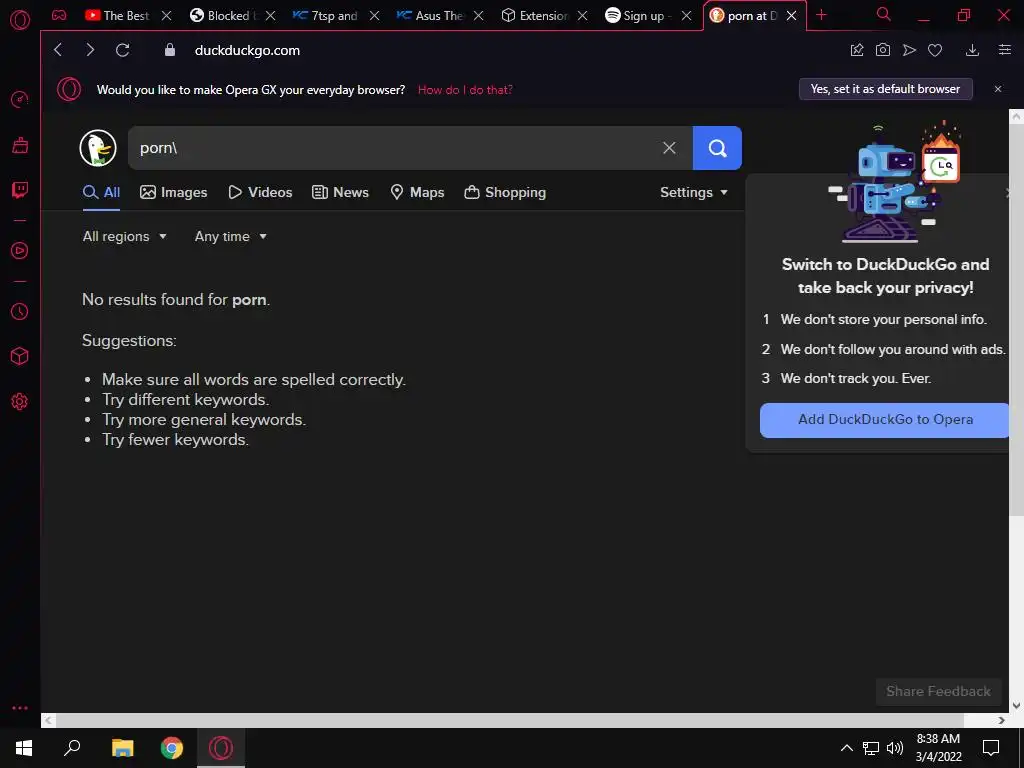Take a snapshot with camera icon

click(x=883, y=50)
